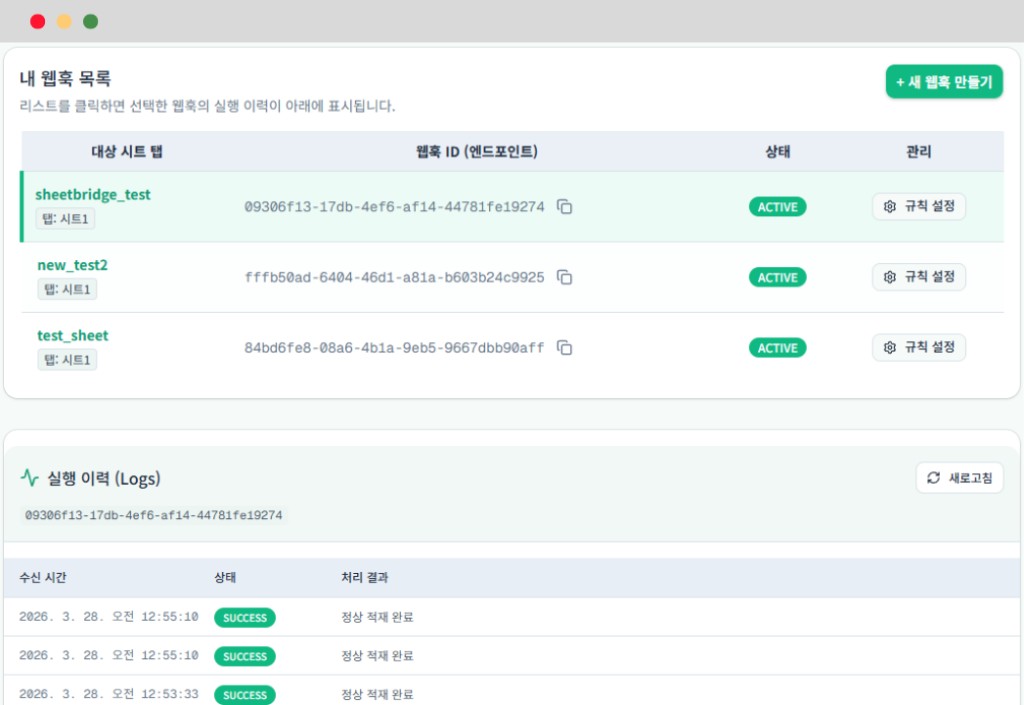Screen dimensions: 1024x705
Task: Click the 수신 시간 column header
Action: click(x=42, y=577)
